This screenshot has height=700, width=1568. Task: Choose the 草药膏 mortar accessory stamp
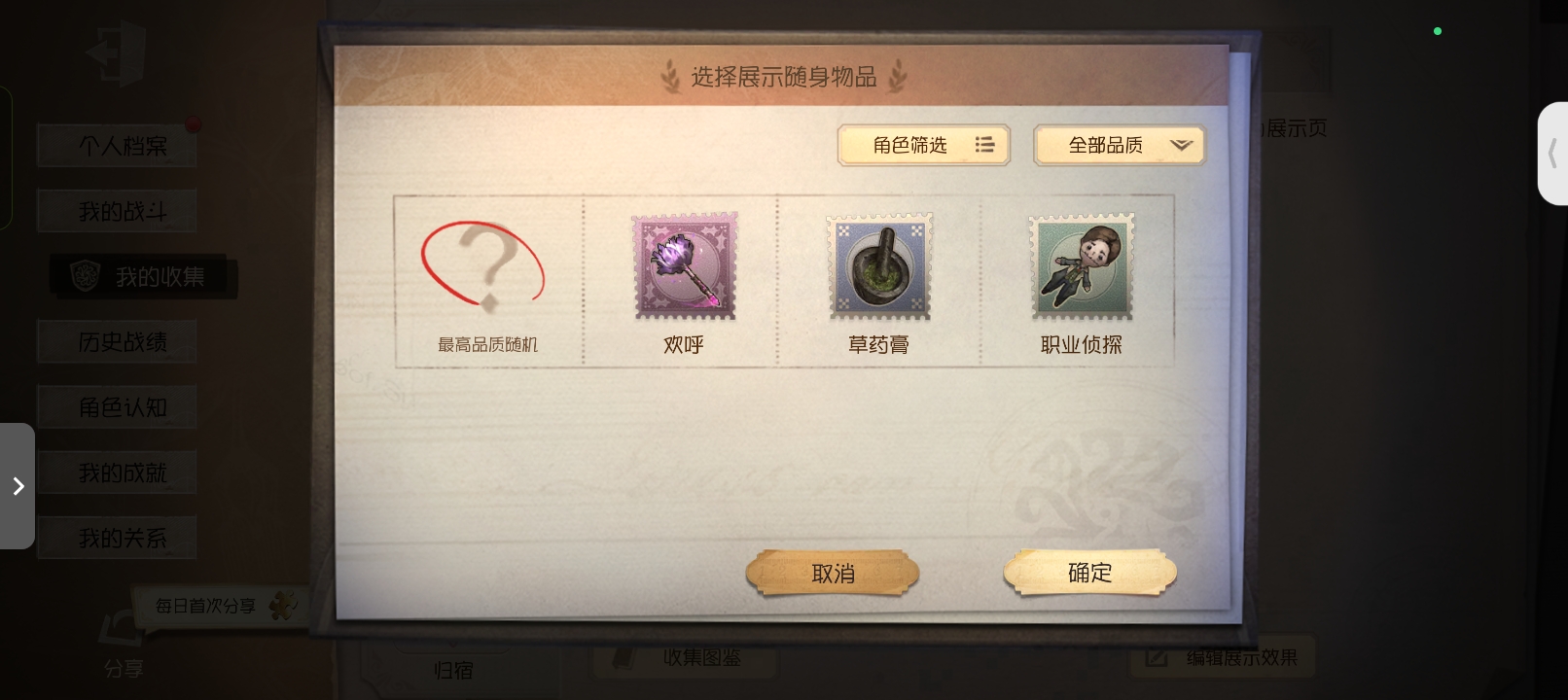click(879, 267)
